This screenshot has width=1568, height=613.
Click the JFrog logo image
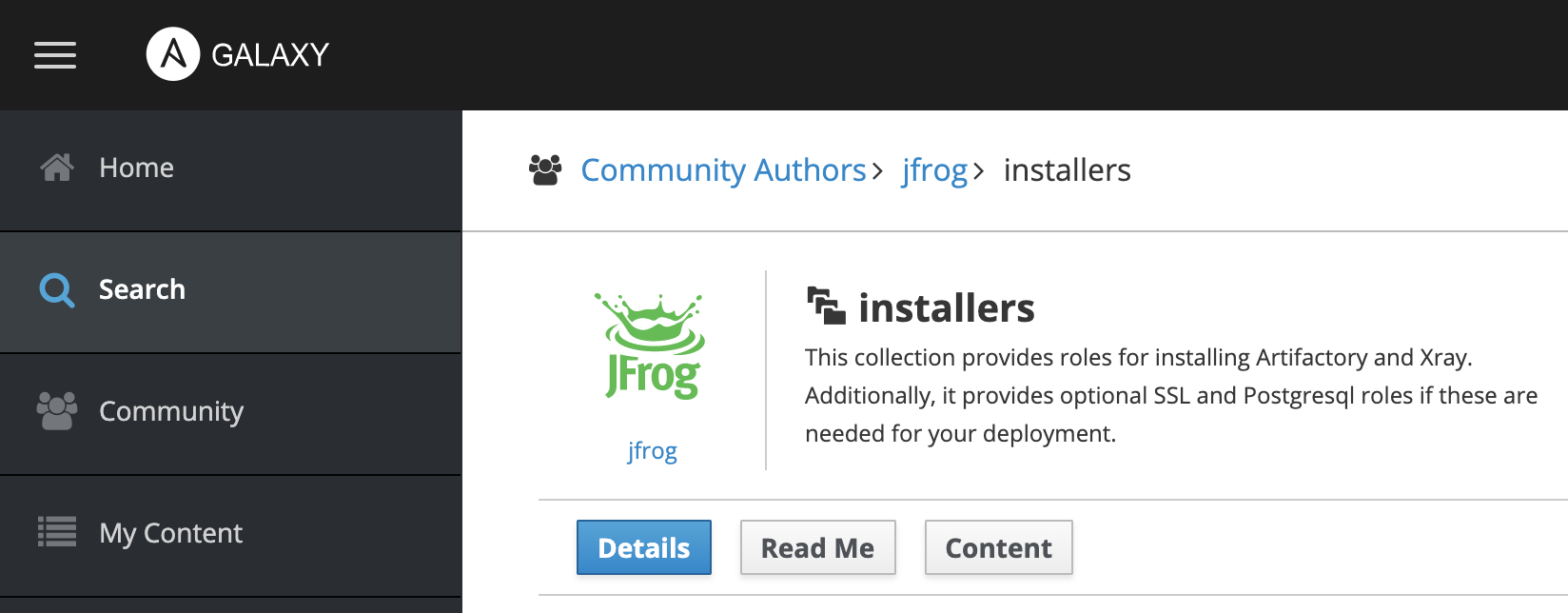click(x=652, y=346)
